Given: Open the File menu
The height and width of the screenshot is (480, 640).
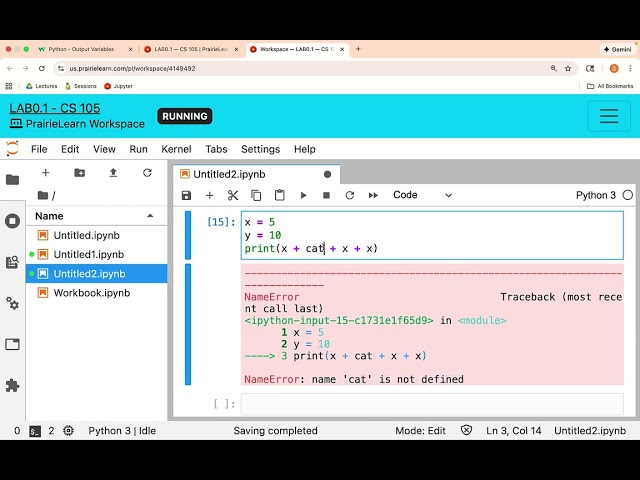Looking at the screenshot, I should [x=39, y=149].
